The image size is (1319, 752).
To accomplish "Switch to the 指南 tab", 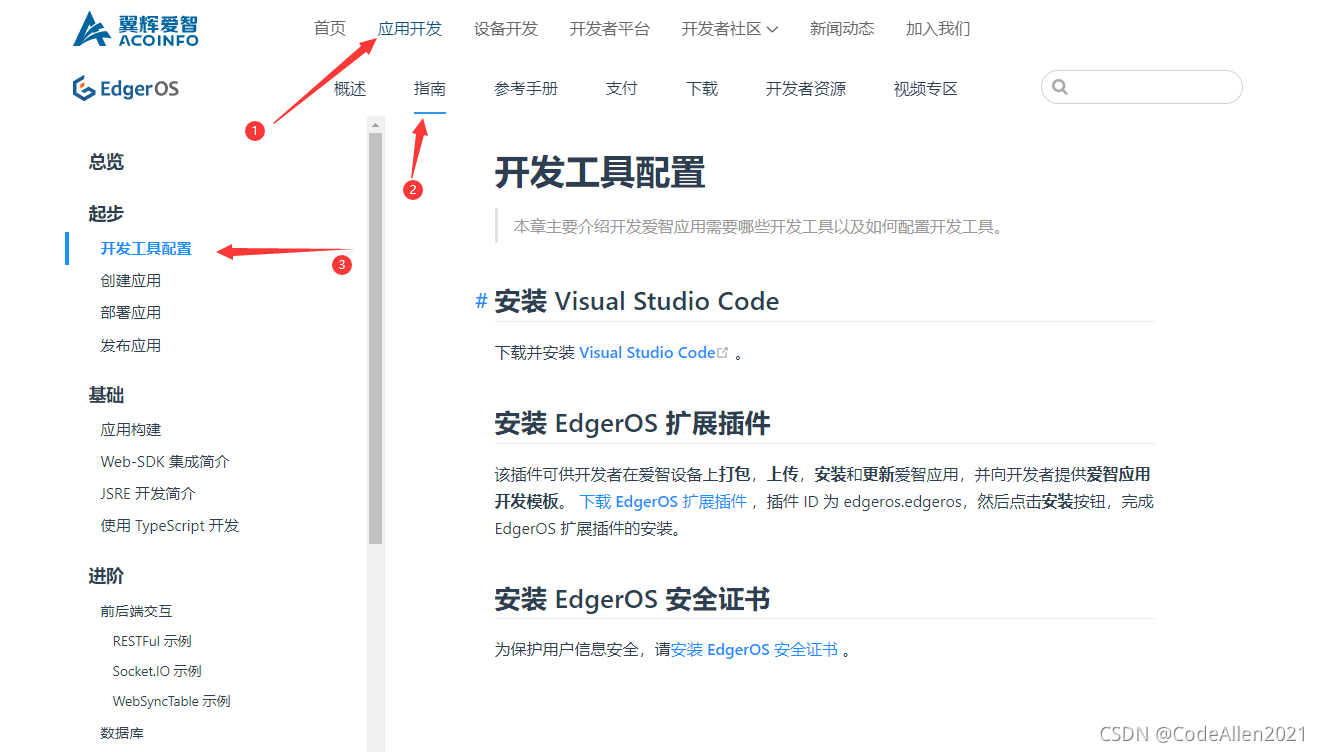I will tap(430, 89).
